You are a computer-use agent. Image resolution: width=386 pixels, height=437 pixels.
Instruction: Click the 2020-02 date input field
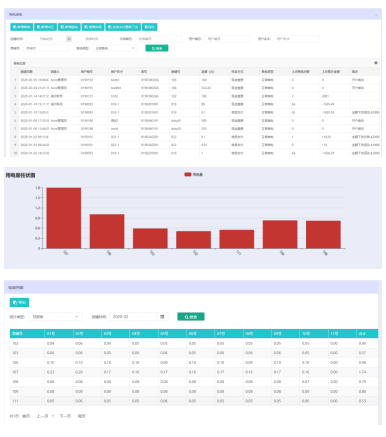point(133,317)
